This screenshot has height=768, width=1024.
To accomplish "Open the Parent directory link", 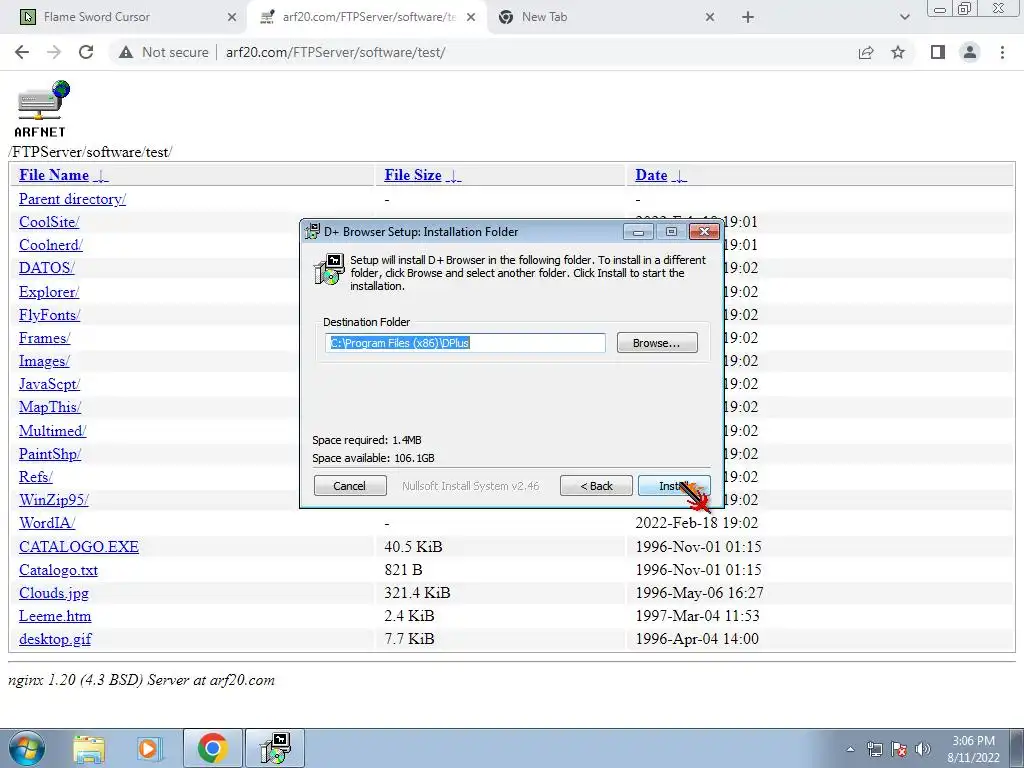I will (x=72, y=199).
